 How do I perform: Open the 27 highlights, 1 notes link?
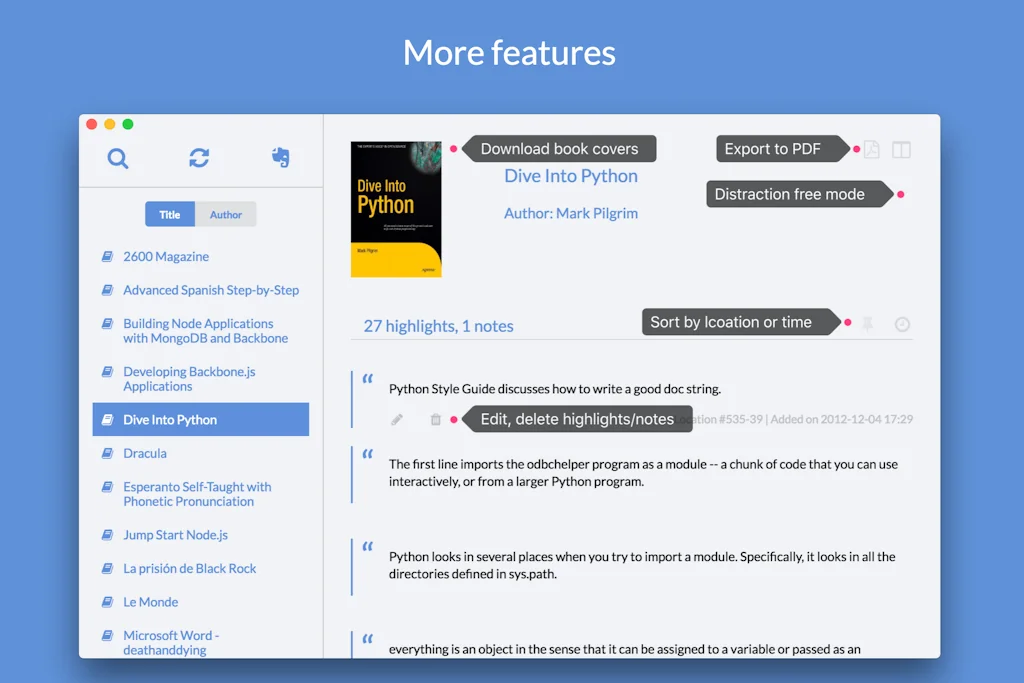pyautogui.click(x=437, y=326)
